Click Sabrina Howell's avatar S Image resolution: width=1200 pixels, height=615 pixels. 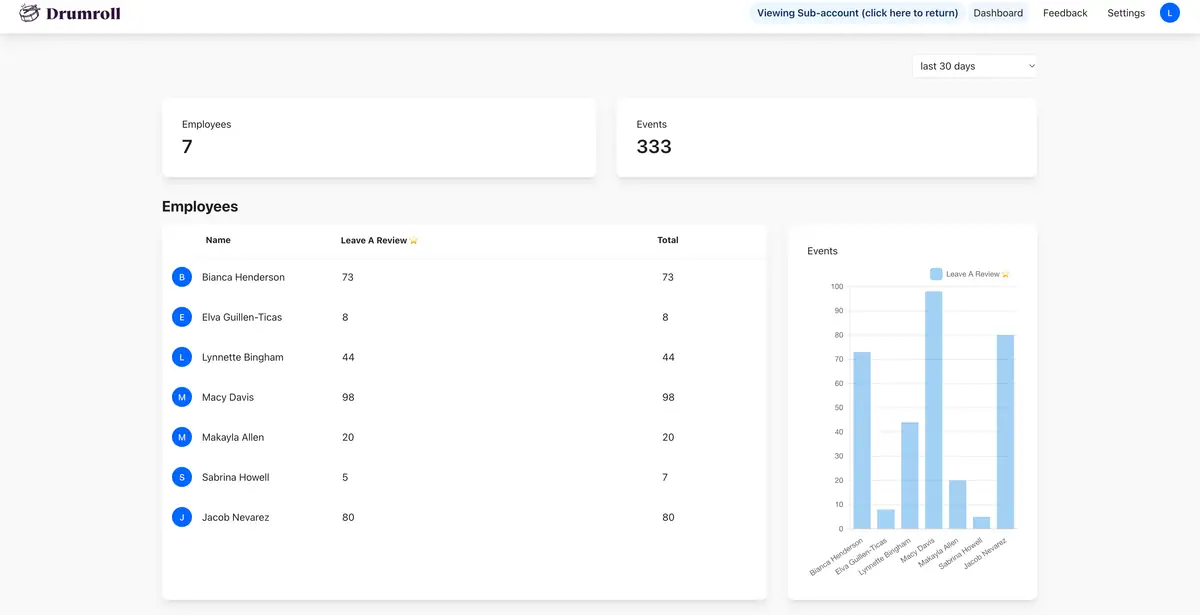point(182,477)
